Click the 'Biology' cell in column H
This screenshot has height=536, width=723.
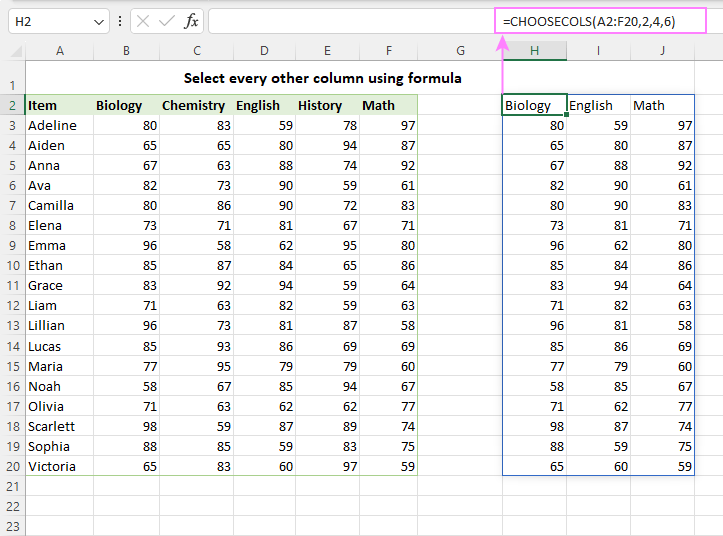tap(534, 105)
